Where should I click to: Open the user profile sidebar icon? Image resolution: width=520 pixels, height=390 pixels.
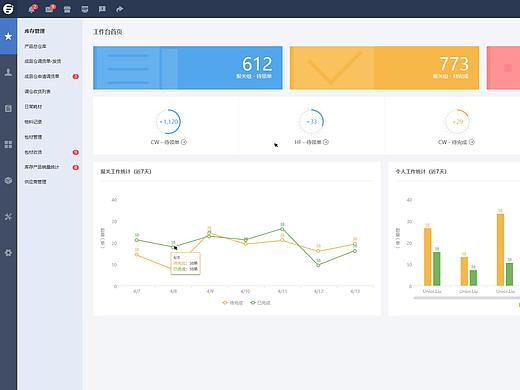8,72
